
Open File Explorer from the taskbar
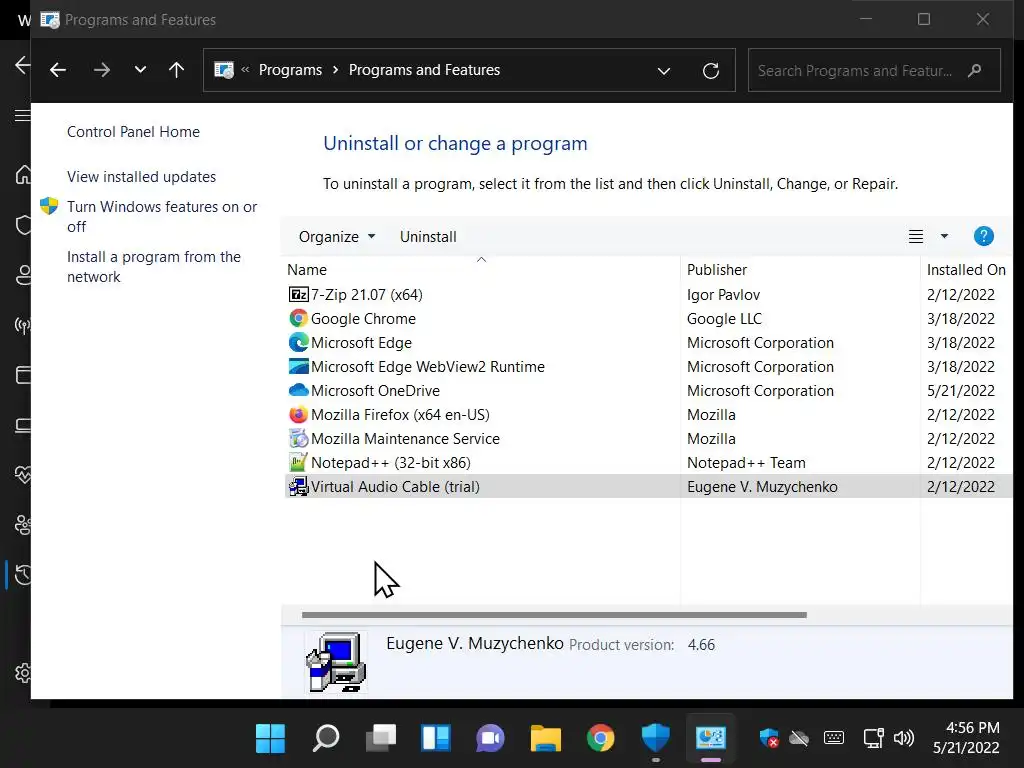click(x=545, y=739)
